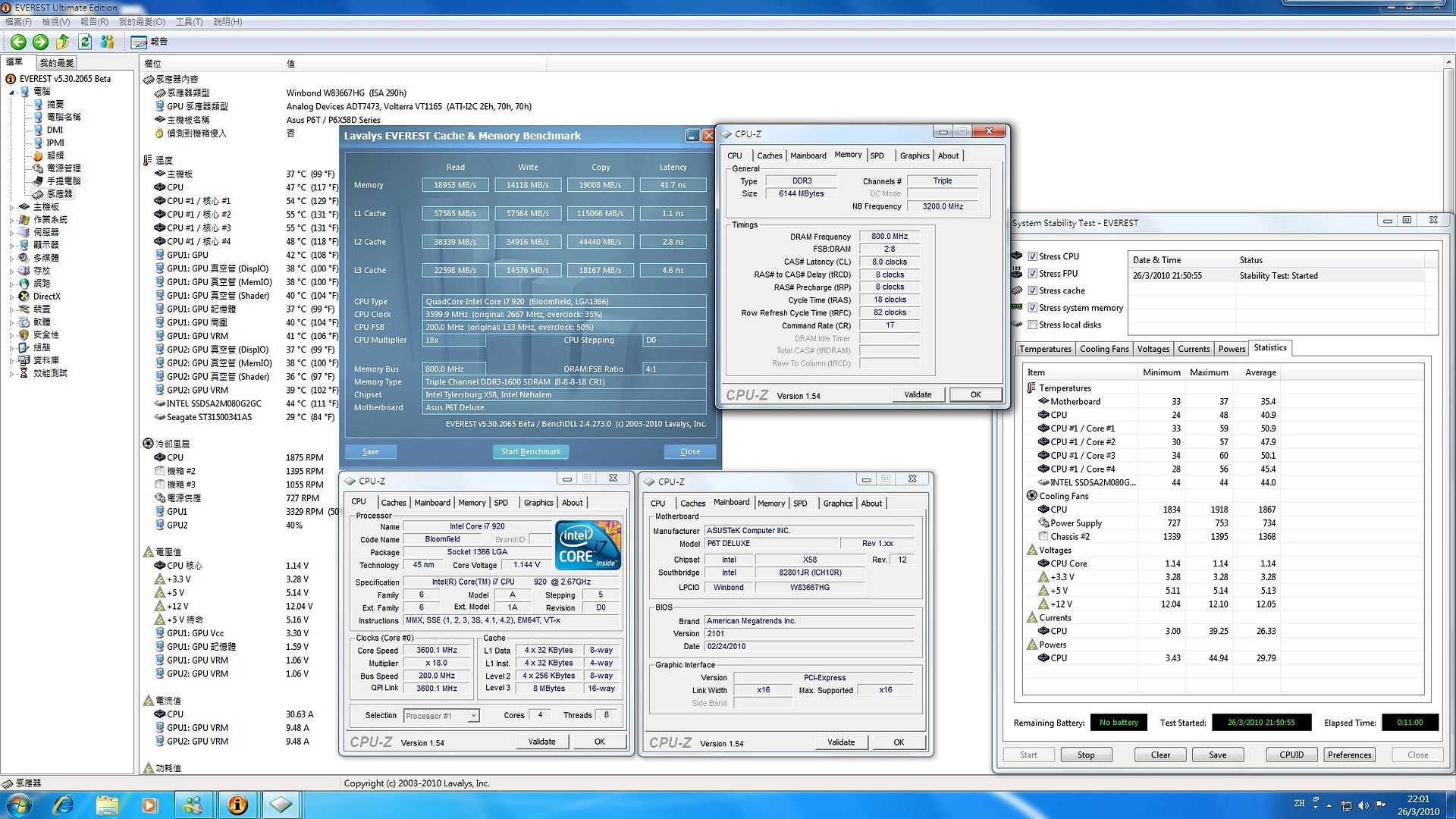Screen dimensions: 1456x819
Task: Expand the 作業系統 operating system tree node
Action: pos(12,220)
